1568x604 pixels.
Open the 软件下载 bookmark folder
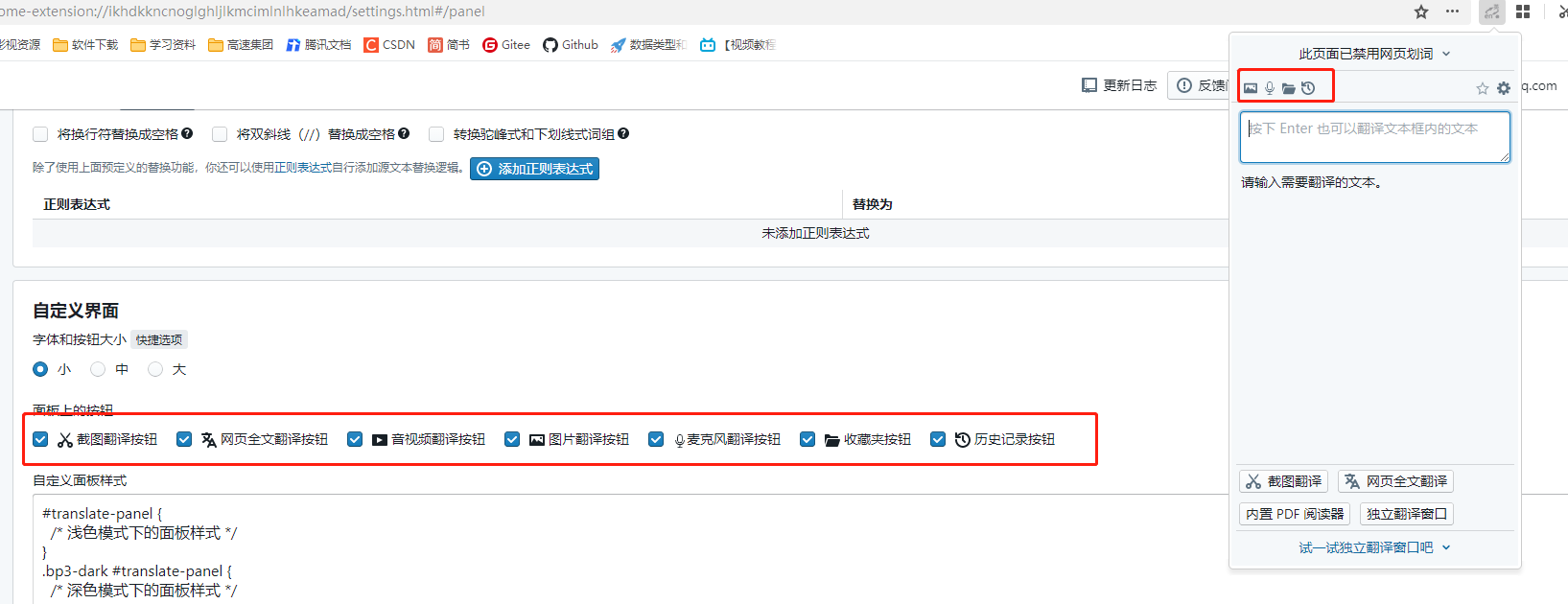tap(85, 45)
